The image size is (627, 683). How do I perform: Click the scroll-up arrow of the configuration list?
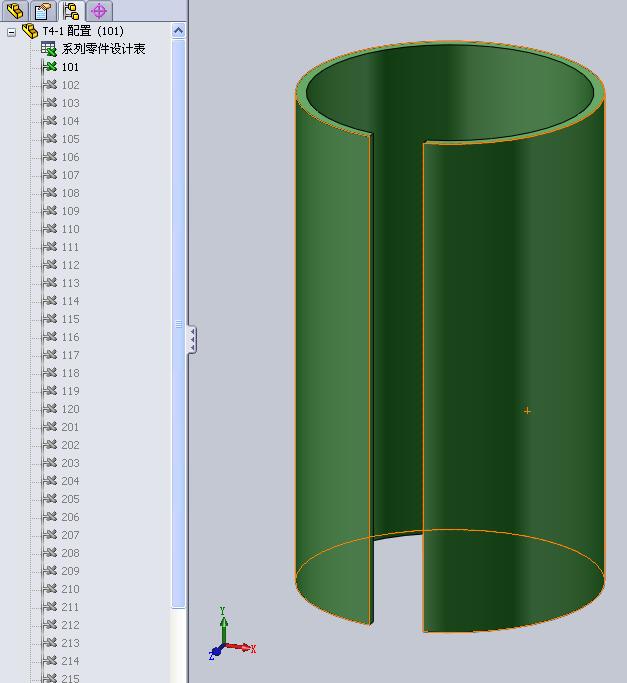tap(178, 30)
